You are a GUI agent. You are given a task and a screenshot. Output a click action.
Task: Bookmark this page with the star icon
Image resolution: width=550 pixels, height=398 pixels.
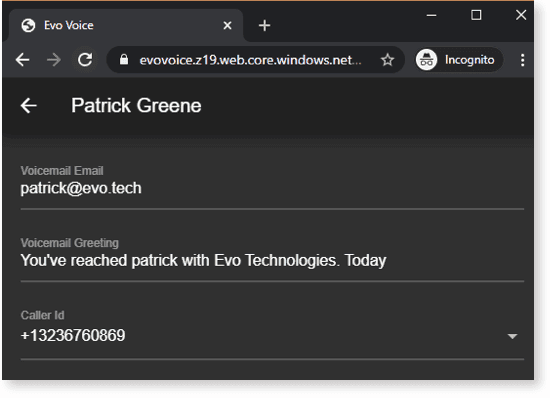[x=387, y=60]
